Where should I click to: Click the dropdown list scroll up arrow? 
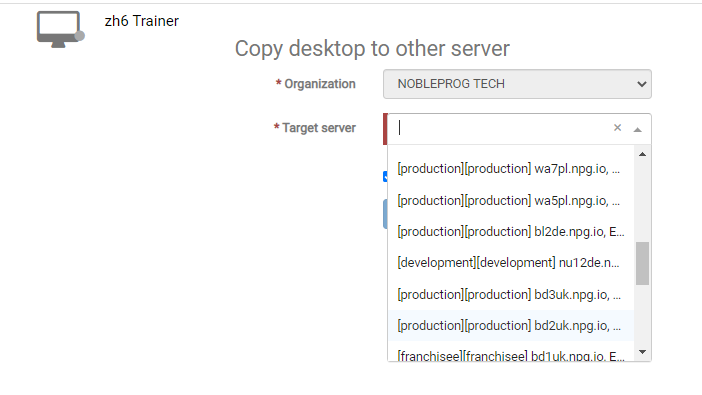642,154
